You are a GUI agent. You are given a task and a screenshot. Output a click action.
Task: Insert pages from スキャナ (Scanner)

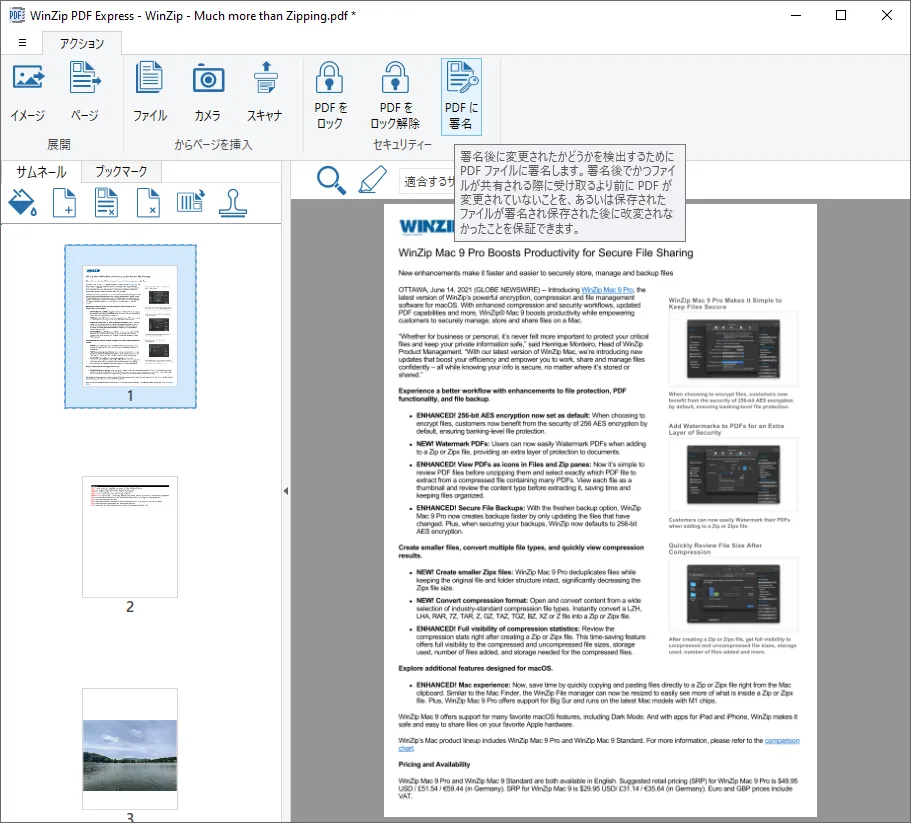click(x=265, y=92)
